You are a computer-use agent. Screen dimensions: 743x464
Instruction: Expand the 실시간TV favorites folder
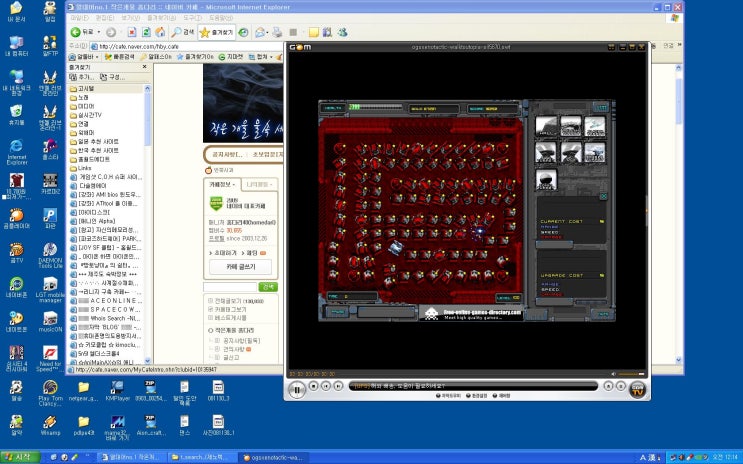(86, 115)
